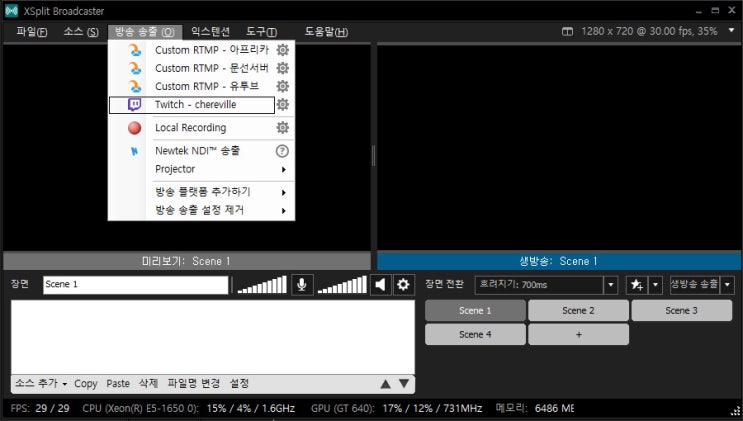Click the add transition star icon
The width and height of the screenshot is (743, 421).
click(x=637, y=285)
